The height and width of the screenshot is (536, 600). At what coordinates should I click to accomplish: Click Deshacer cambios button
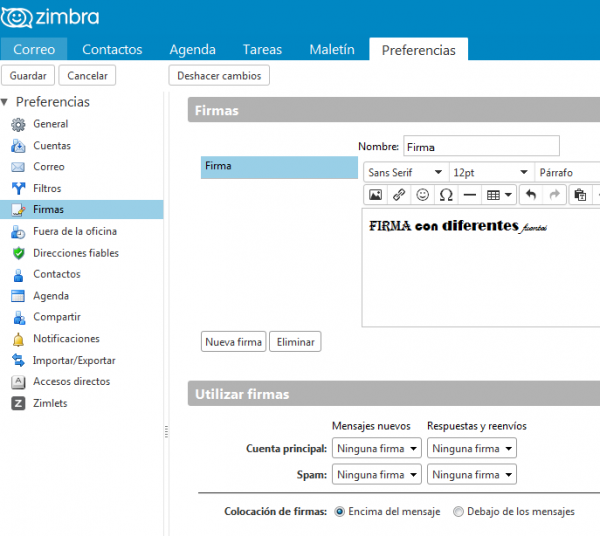219,75
